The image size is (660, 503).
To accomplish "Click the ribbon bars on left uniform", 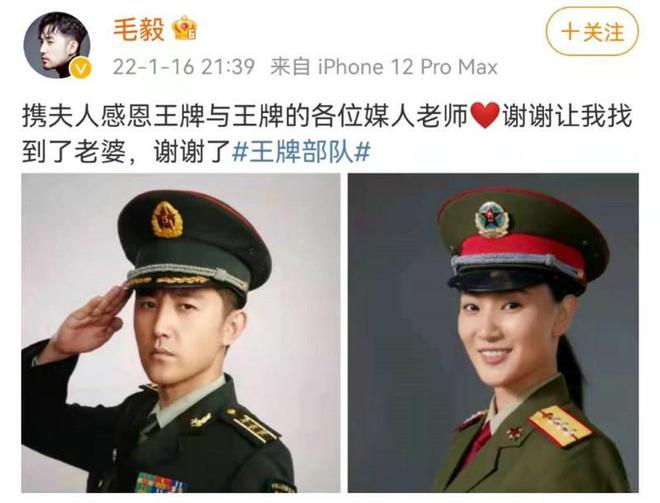I will pyautogui.click(x=160, y=482).
